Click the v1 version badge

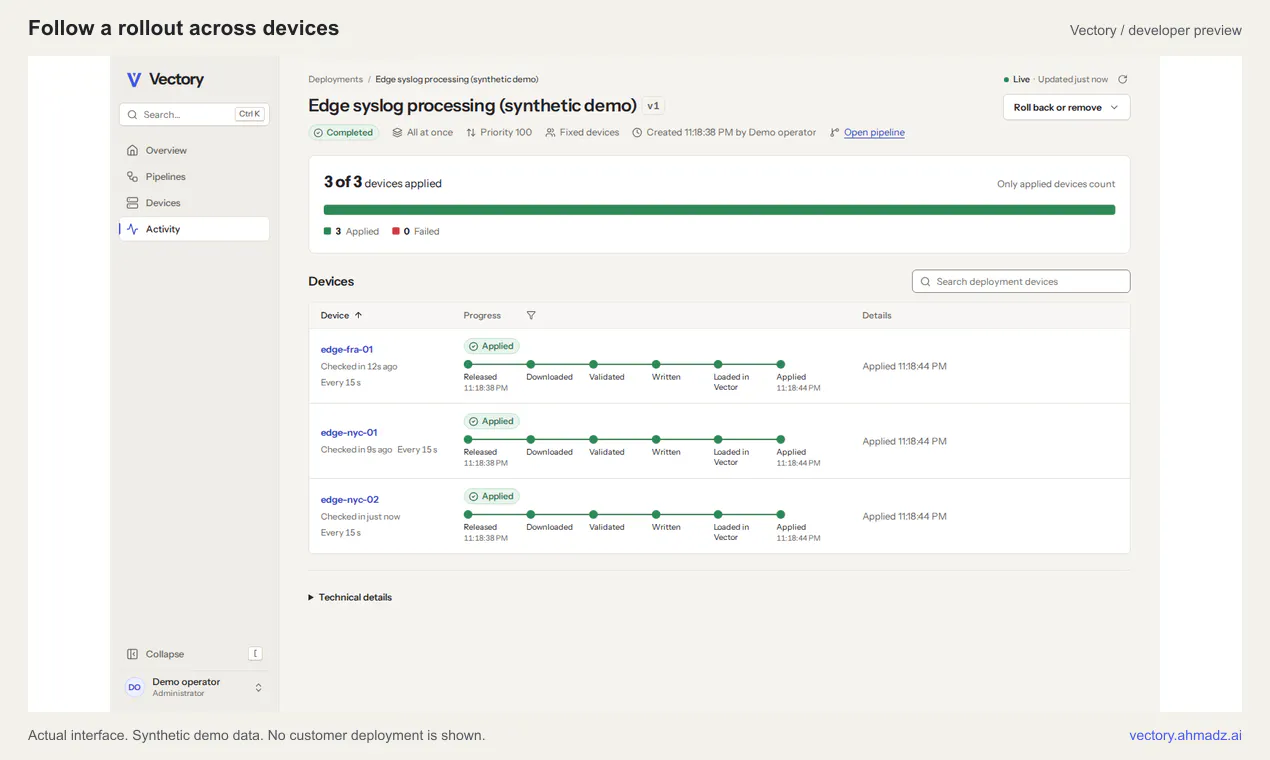click(653, 106)
